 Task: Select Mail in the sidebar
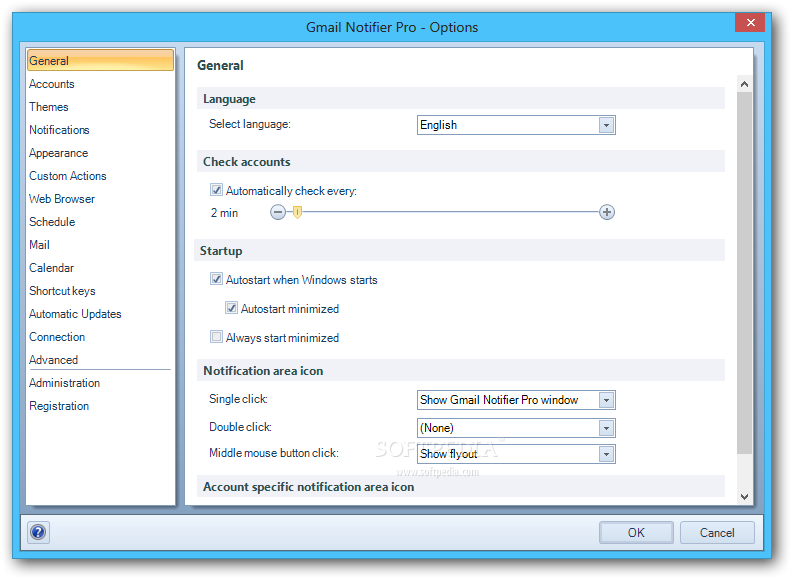click(x=39, y=245)
